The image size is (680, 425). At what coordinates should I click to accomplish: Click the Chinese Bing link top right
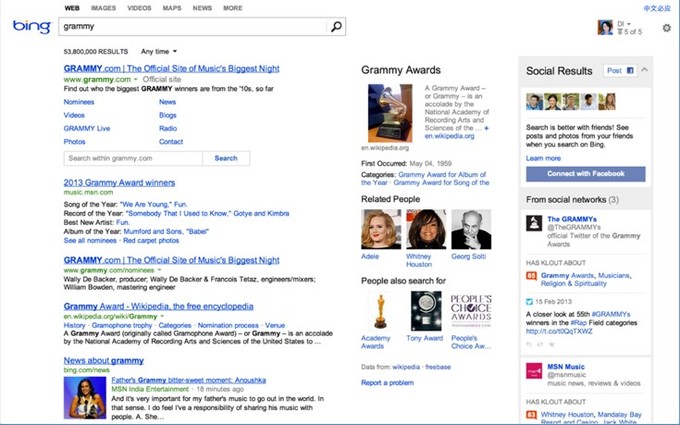[x=657, y=8]
